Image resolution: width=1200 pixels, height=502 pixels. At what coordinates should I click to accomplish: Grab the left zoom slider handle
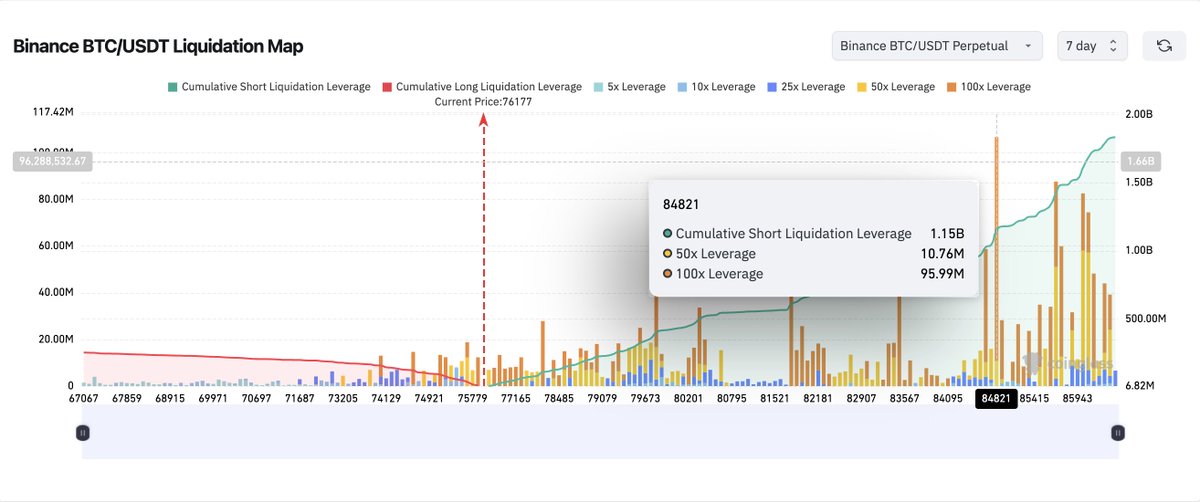pyautogui.click(x=83, y=432)
